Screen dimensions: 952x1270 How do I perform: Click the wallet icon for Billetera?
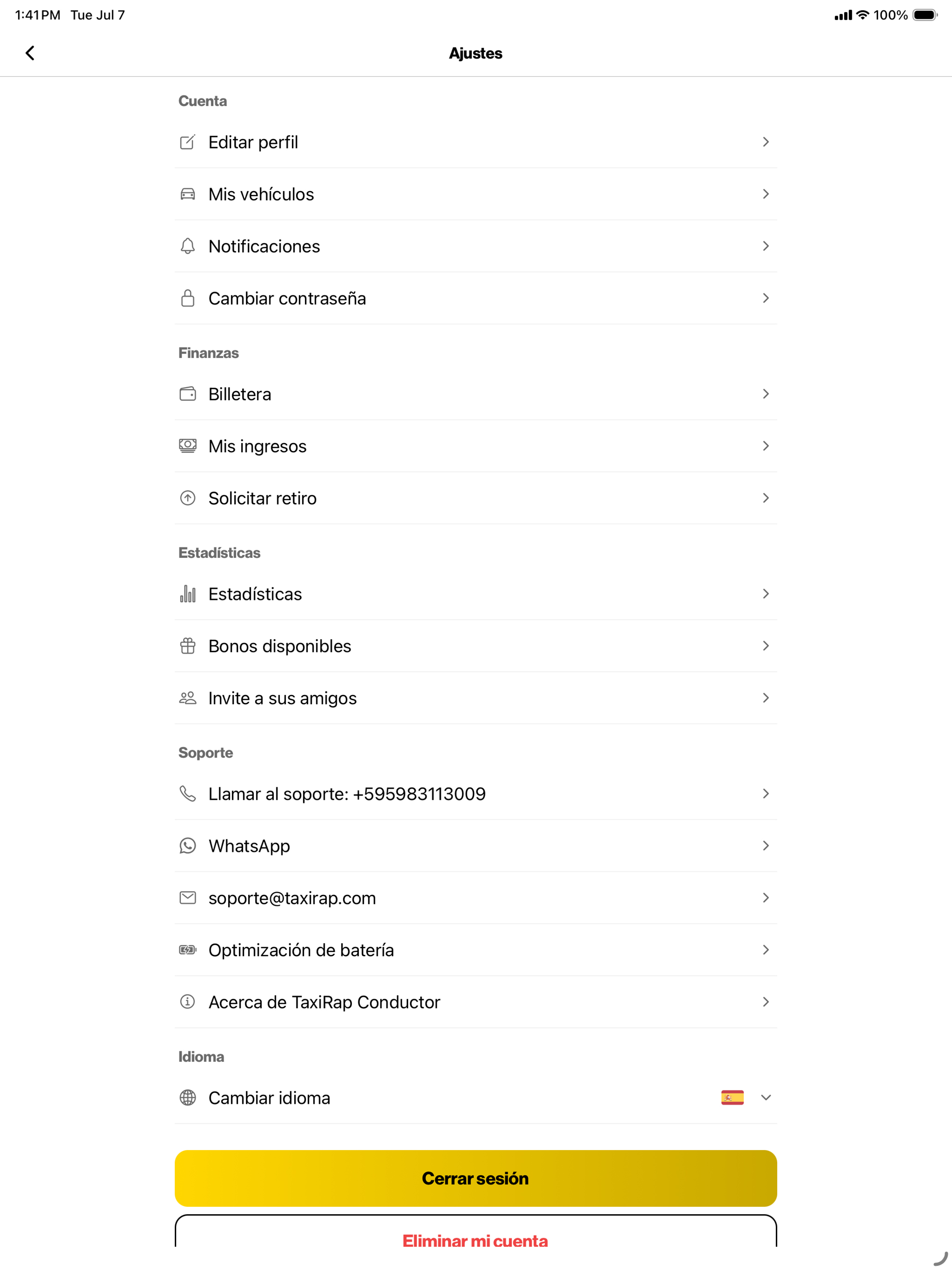[x=188, y=394]
